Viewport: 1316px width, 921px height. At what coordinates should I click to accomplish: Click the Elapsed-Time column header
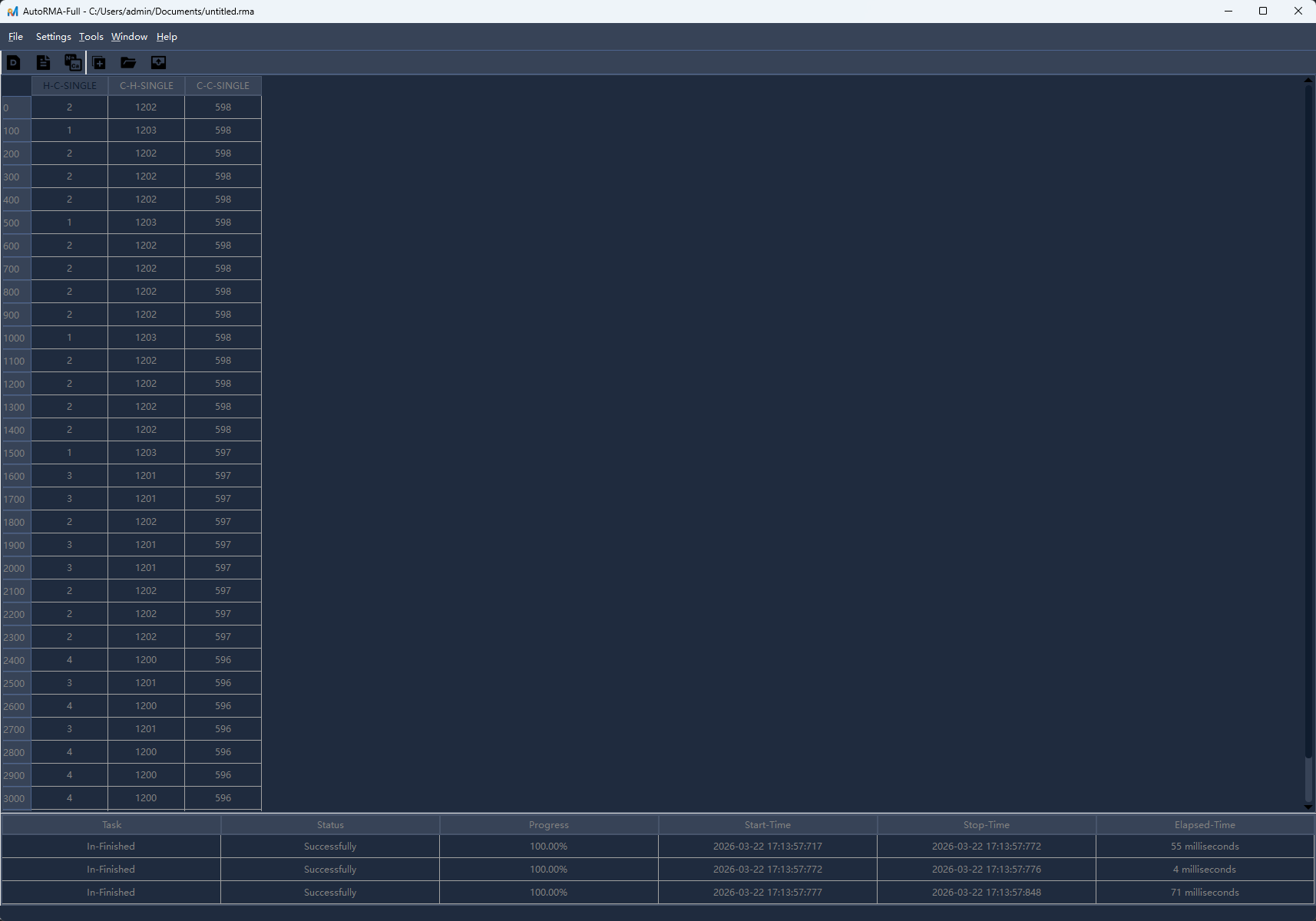(1205, 825)
